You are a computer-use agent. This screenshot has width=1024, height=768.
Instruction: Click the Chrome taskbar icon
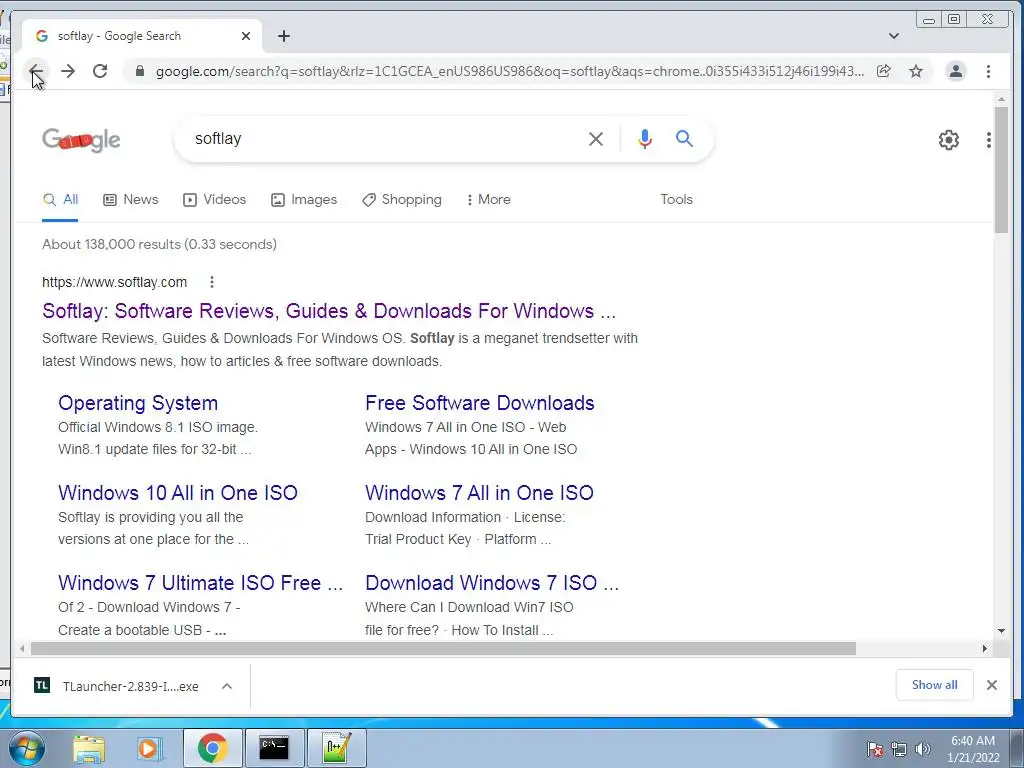click(x=212, y=748)
